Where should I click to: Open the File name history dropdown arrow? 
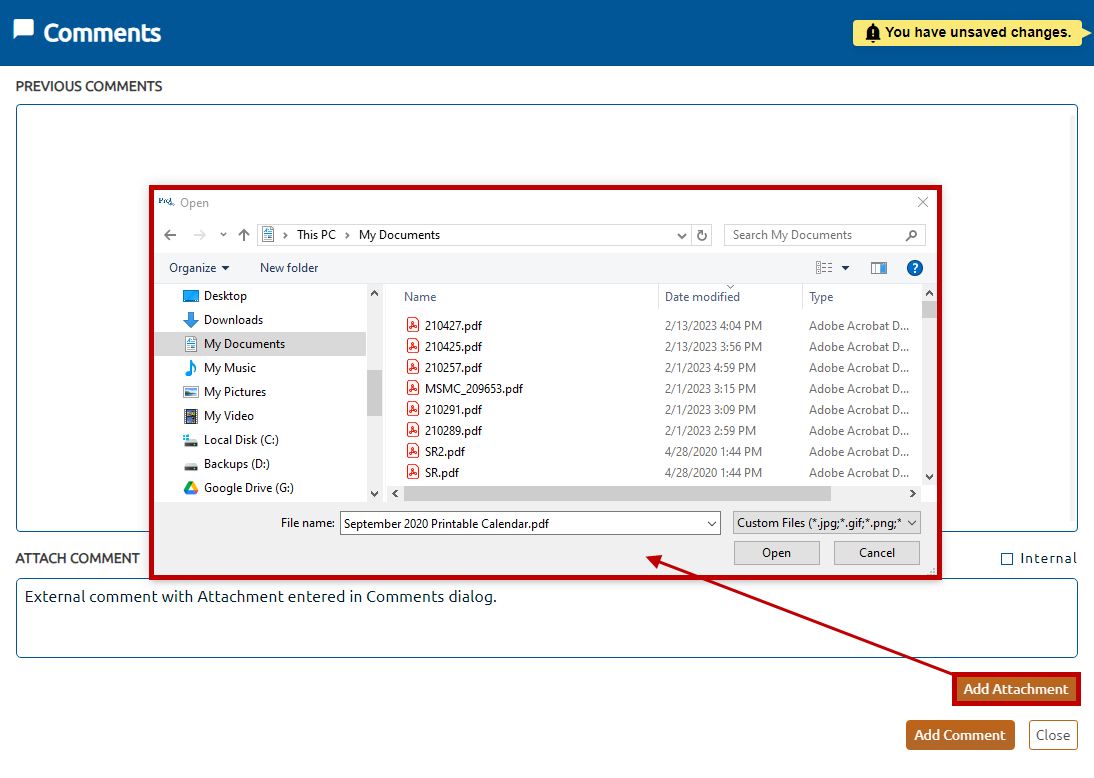pos(712,523)
